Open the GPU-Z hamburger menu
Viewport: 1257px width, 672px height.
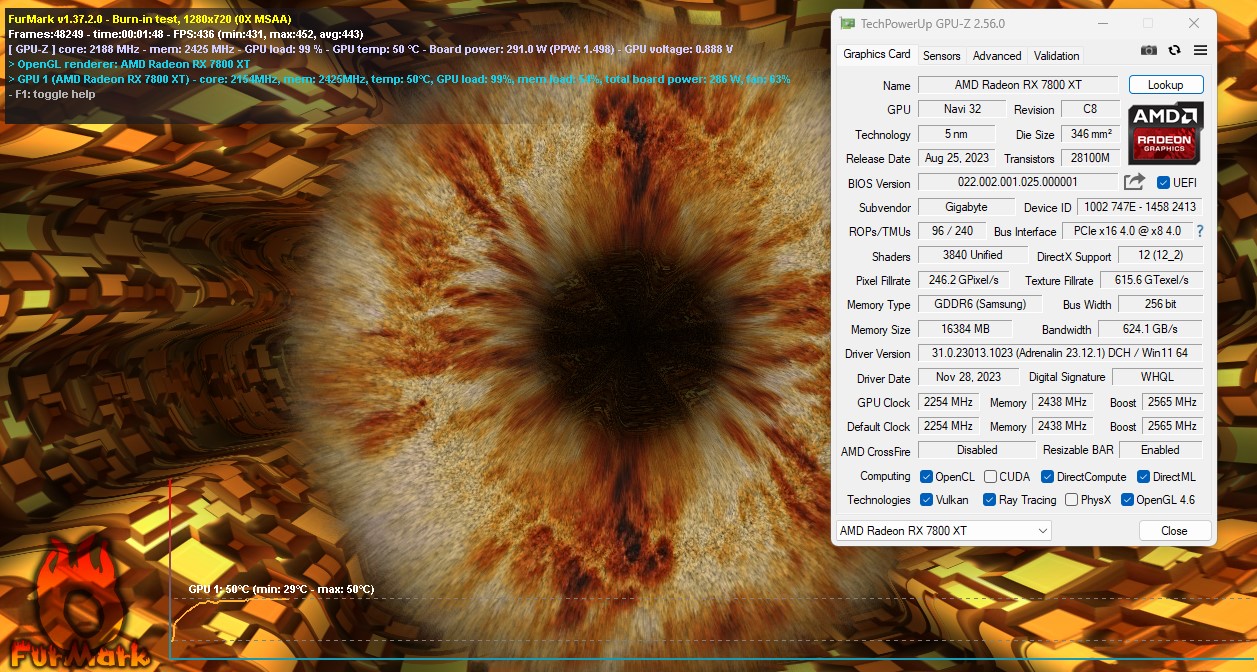[x=1200, y=50]
